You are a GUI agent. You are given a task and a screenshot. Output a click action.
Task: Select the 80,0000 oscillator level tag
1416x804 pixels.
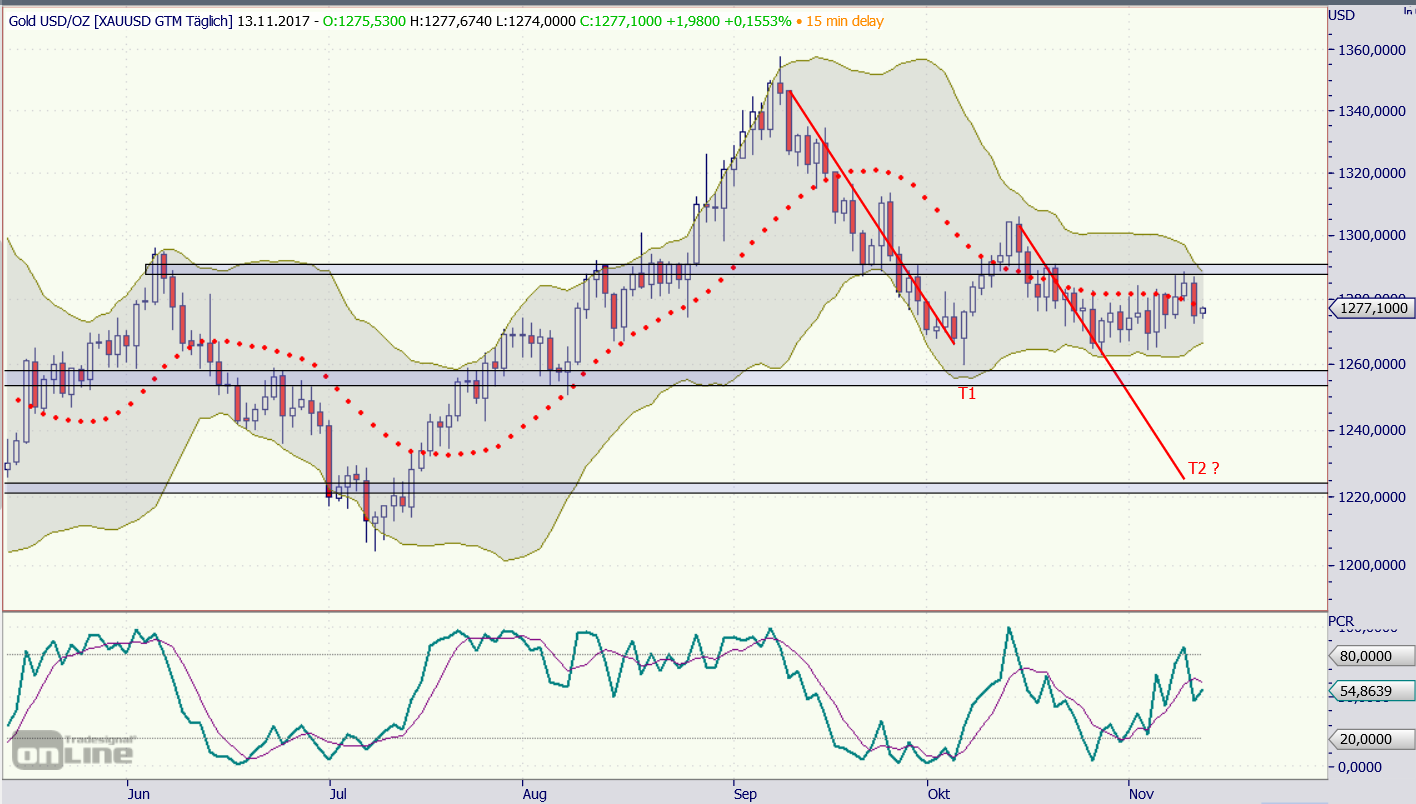pyautogui.click(x=1372, y=656)
